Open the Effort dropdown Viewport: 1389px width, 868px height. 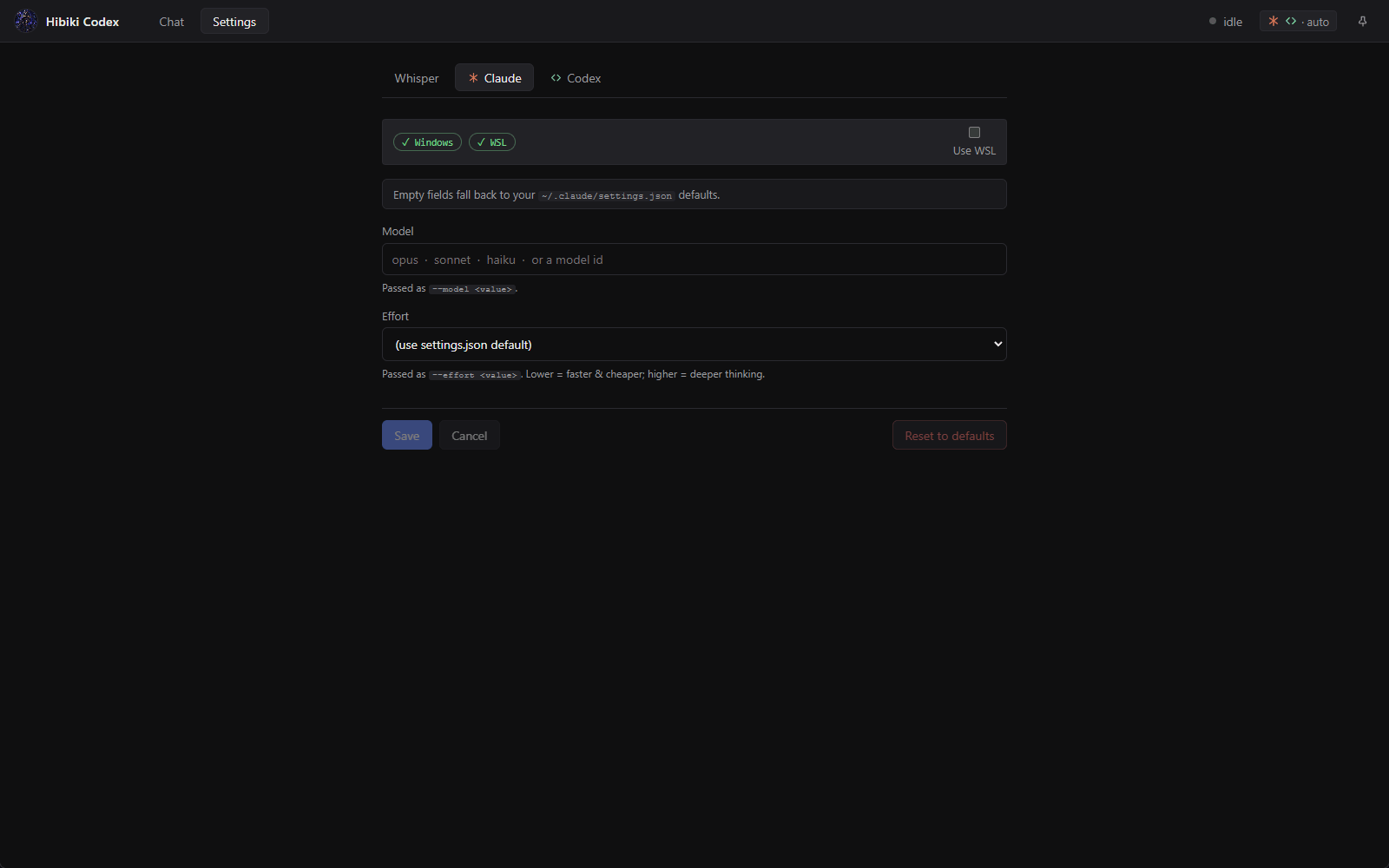tap(694, 345)
